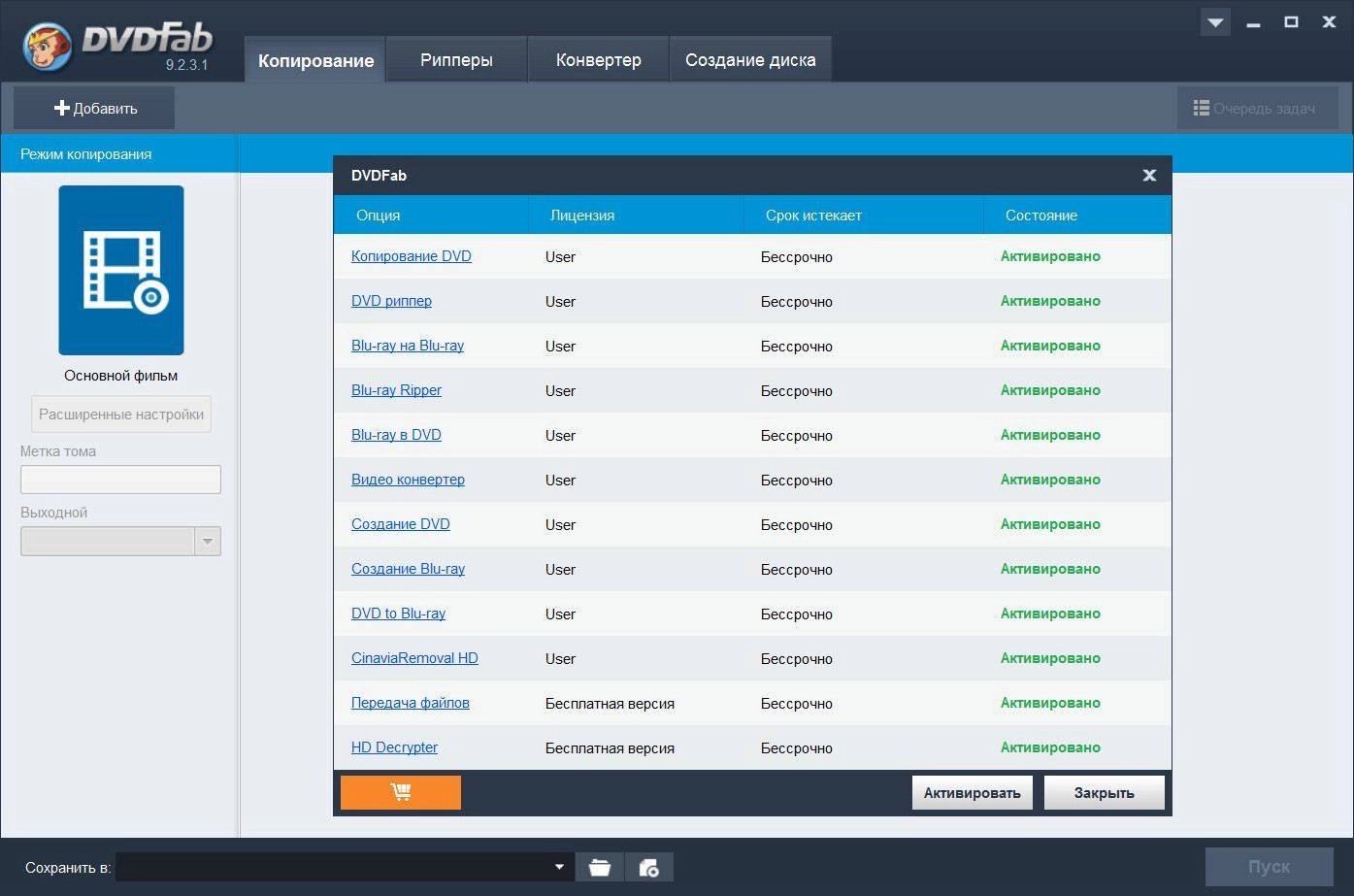
Task: Click the ISO image output icon
Action: point(649,867)
